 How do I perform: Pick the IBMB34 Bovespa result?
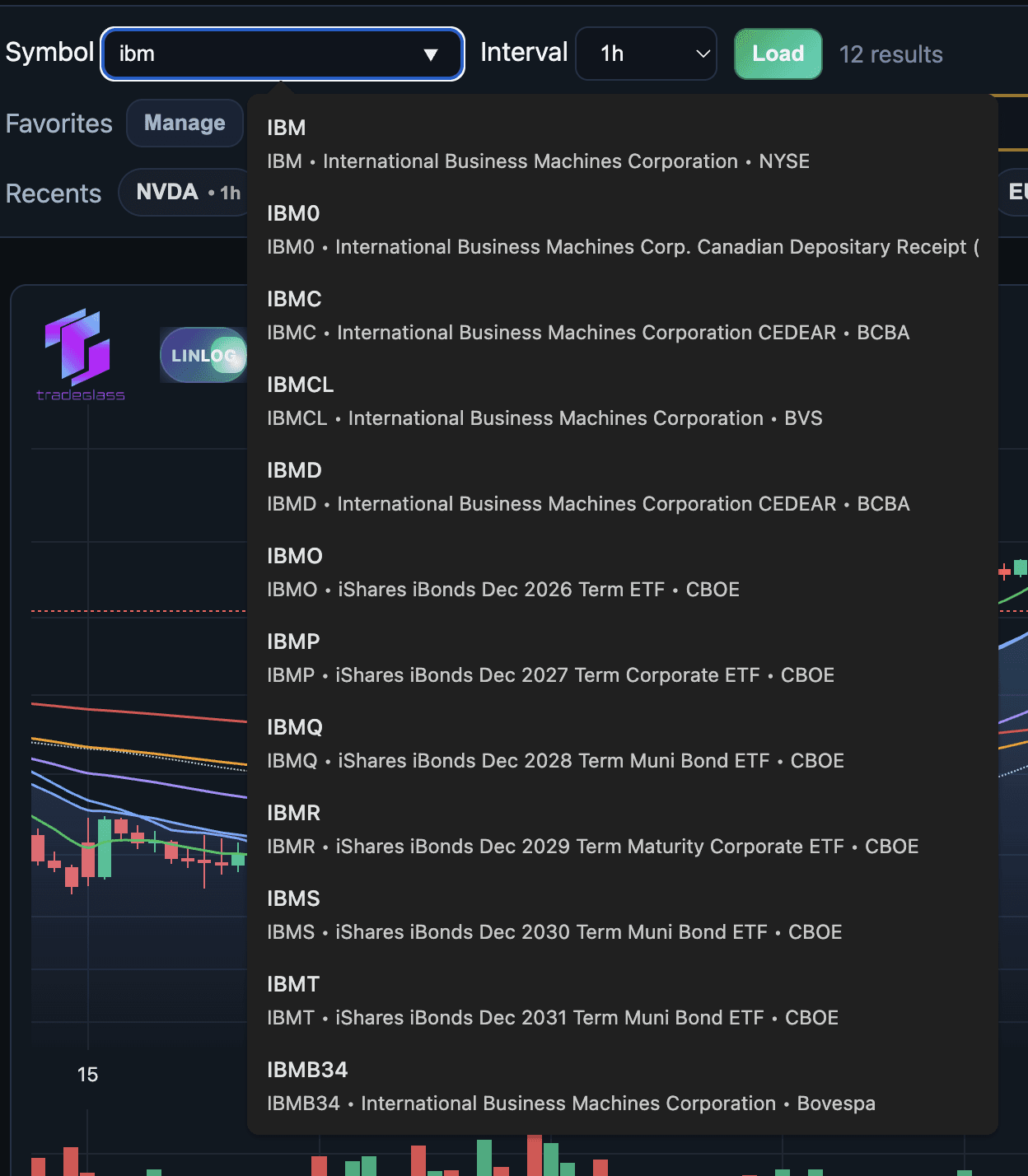point(623,1086)
